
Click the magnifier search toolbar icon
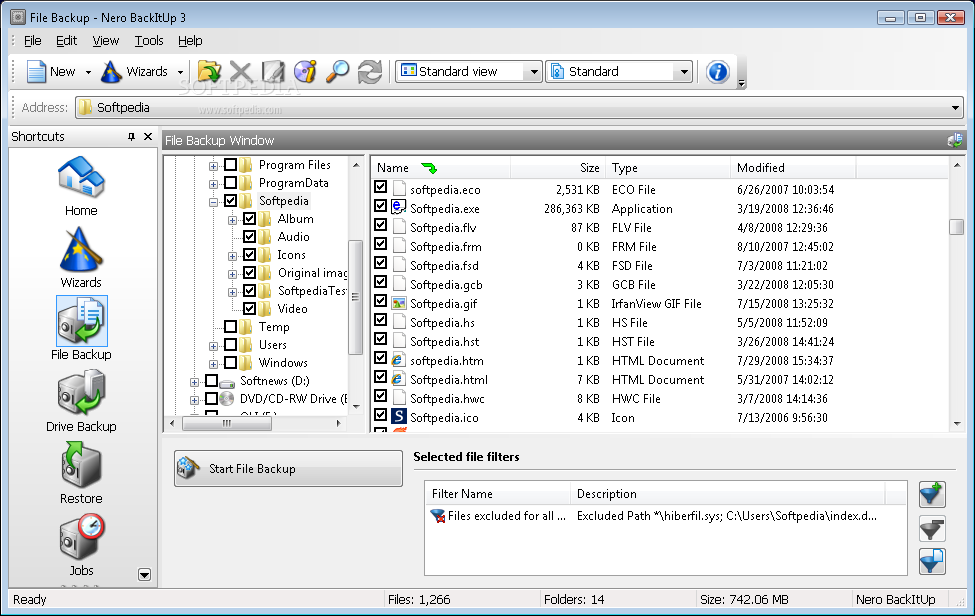(x=338, y=71)
